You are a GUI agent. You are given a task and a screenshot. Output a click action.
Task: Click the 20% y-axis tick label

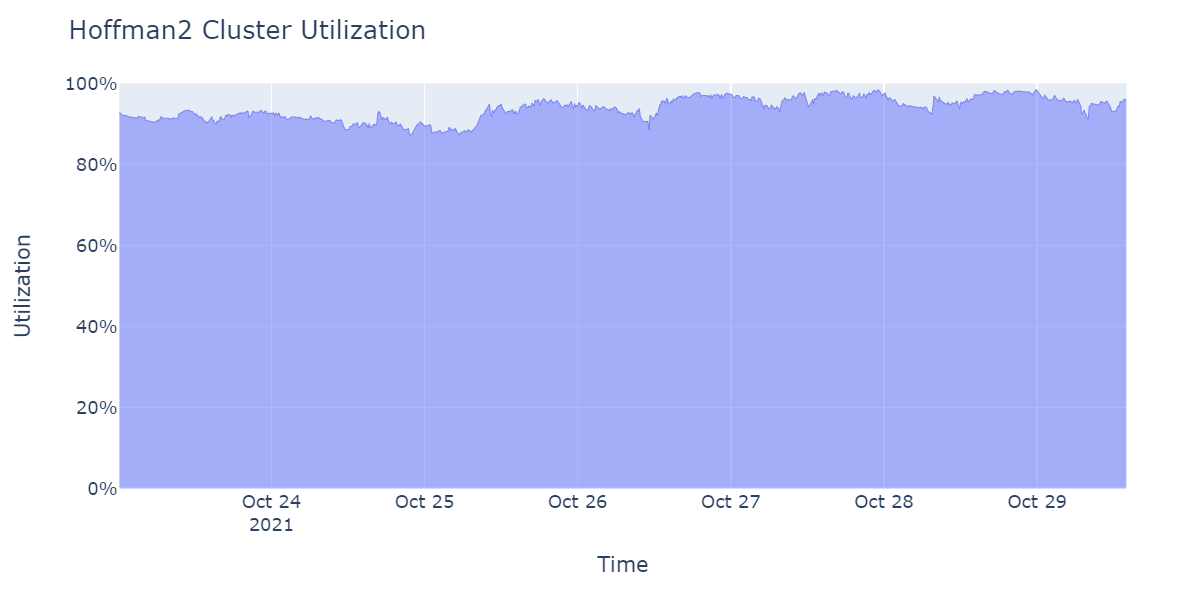[96, 408]
